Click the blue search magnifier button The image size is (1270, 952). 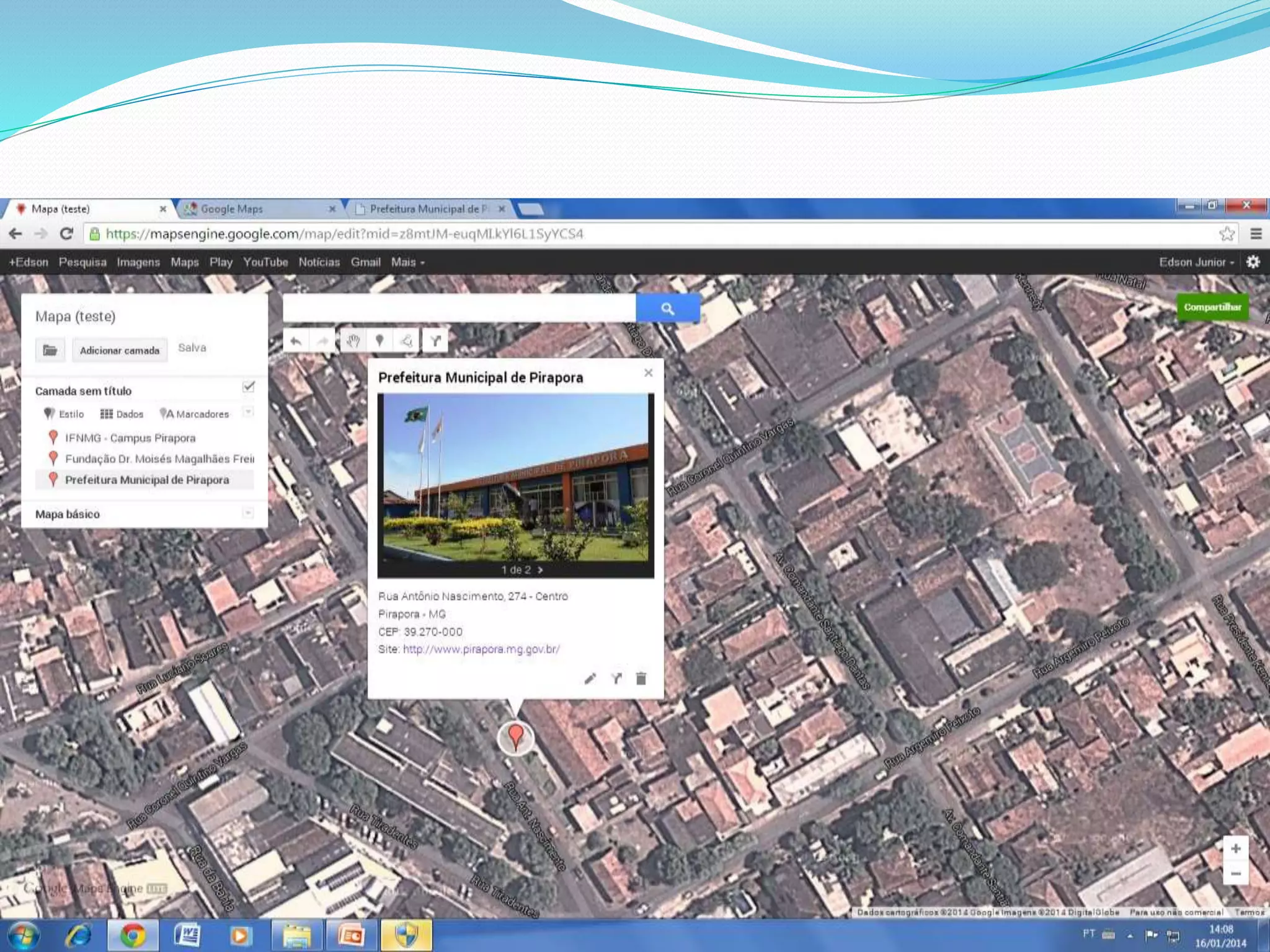[667, 308]
